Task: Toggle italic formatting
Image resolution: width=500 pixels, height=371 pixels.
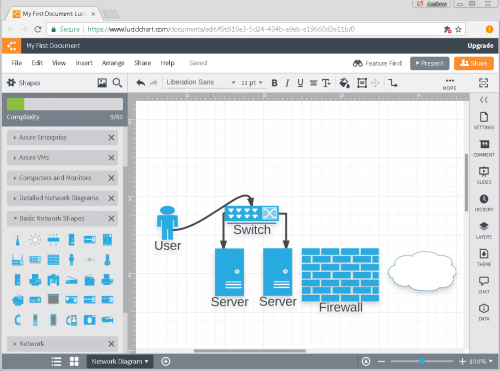Action: click(x=287, y=83)
